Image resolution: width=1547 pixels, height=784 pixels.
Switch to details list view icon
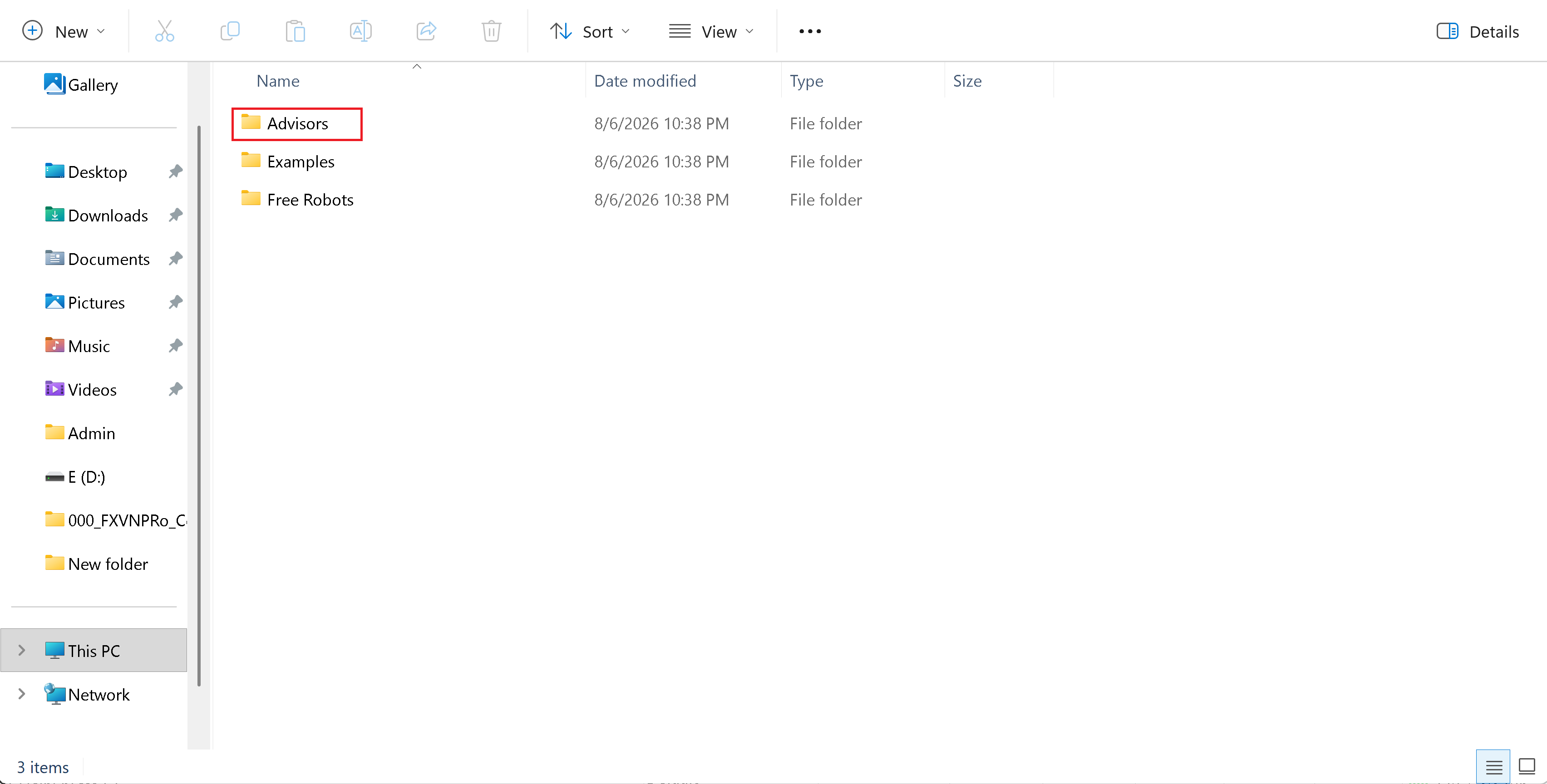[1493, 767]
